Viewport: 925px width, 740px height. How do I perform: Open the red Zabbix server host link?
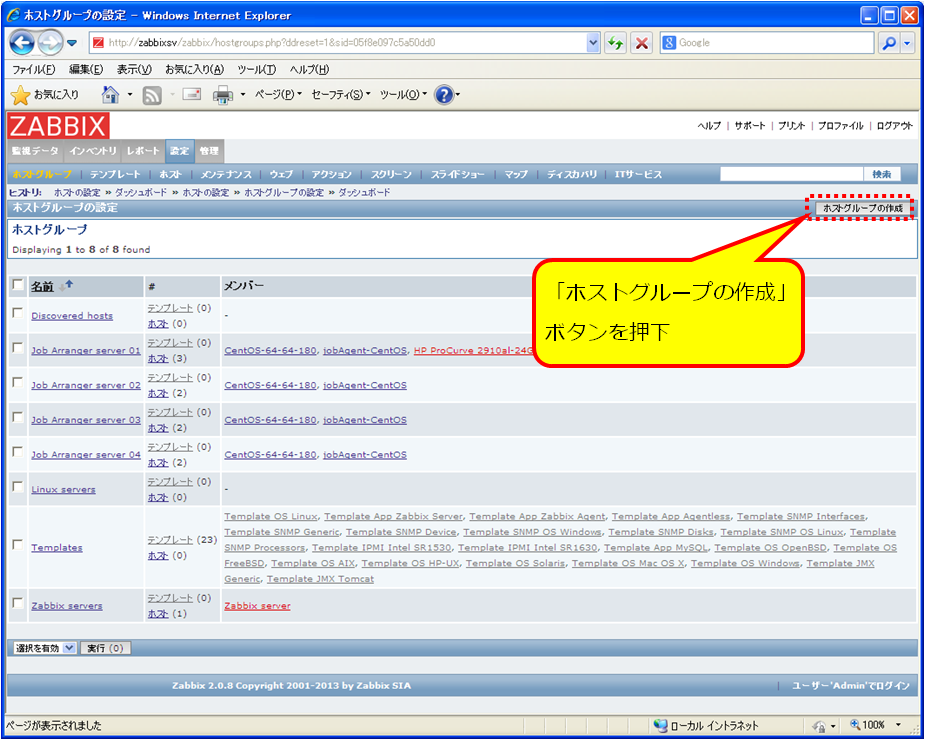[x=257, y=606]
